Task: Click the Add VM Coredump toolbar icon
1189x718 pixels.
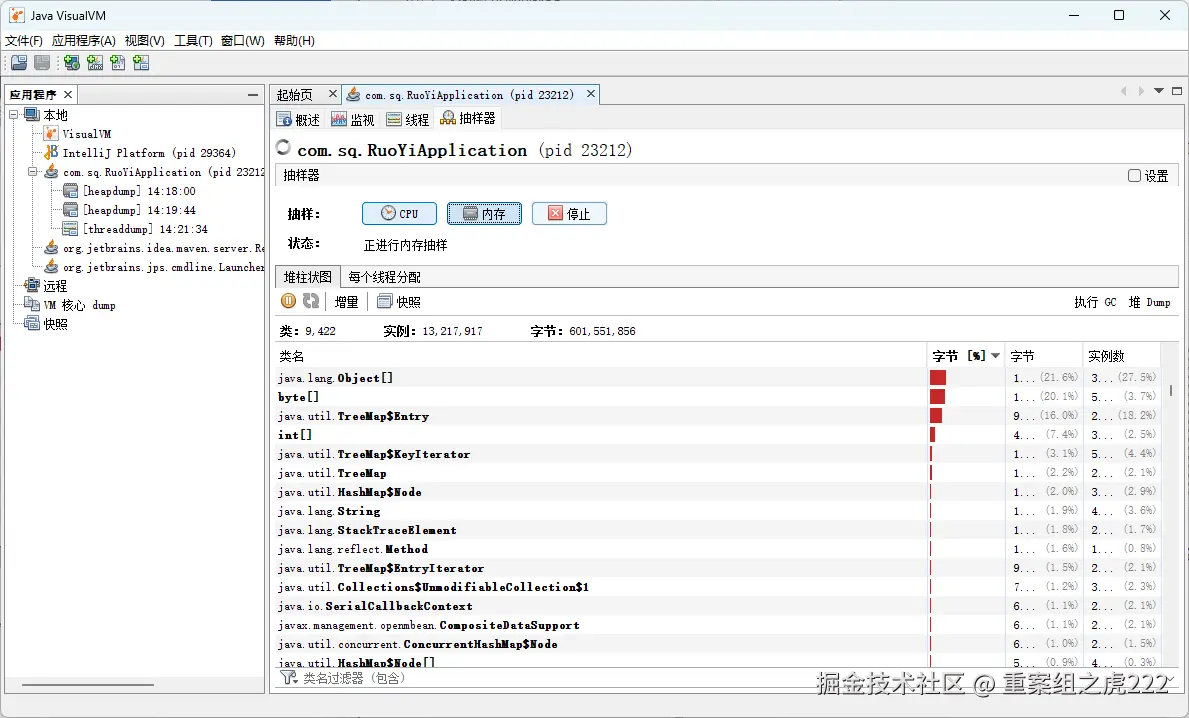Action: click(118, 63)
